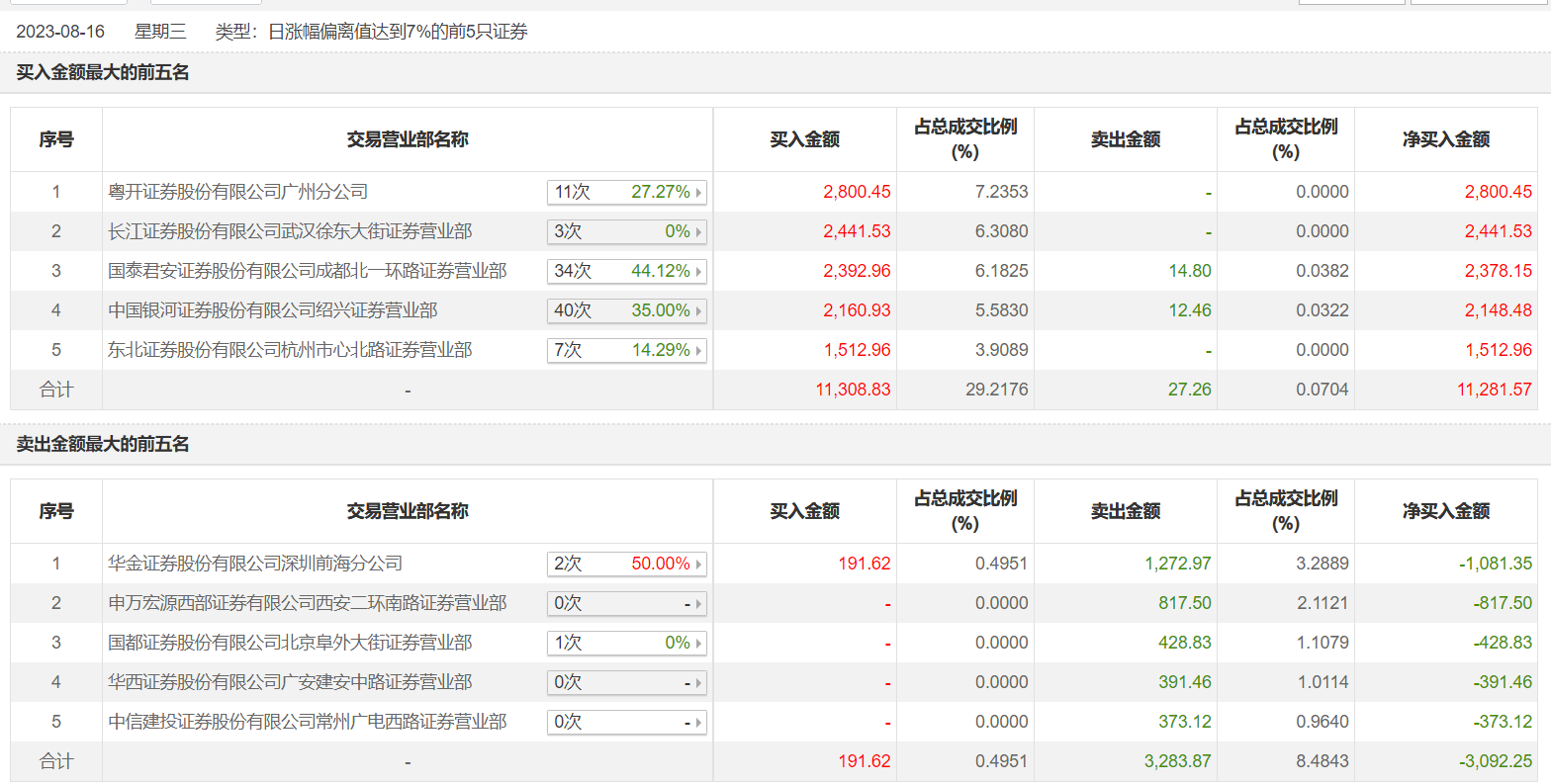Click sell amount 817.50 cell
Screen dimensions: 1551x784
pyautogui.click(x=1185, y=603)
